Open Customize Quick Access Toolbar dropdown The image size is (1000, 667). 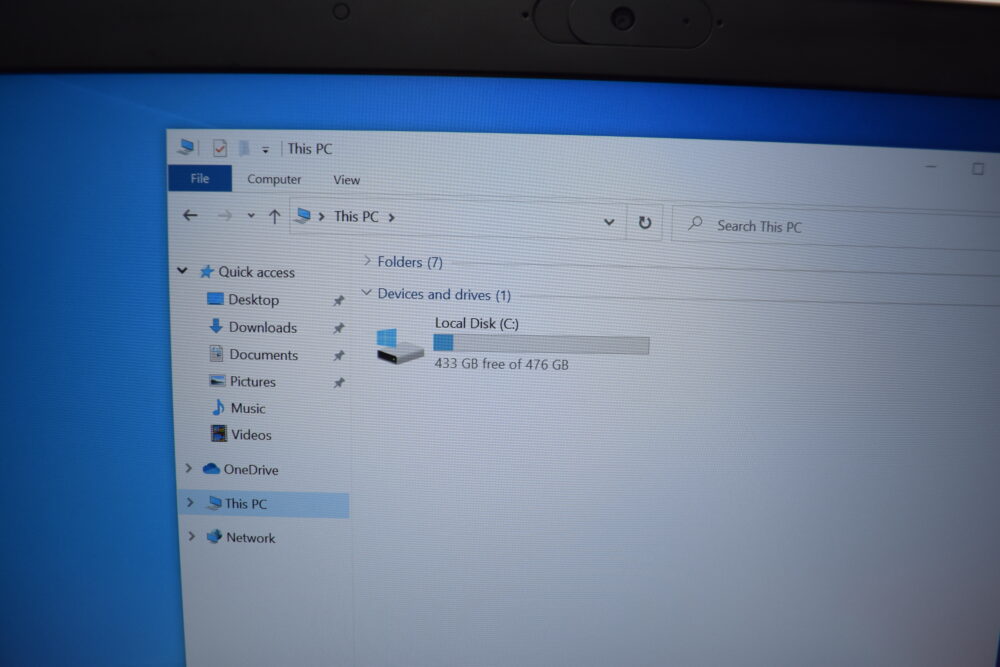(x=265, y=150)
